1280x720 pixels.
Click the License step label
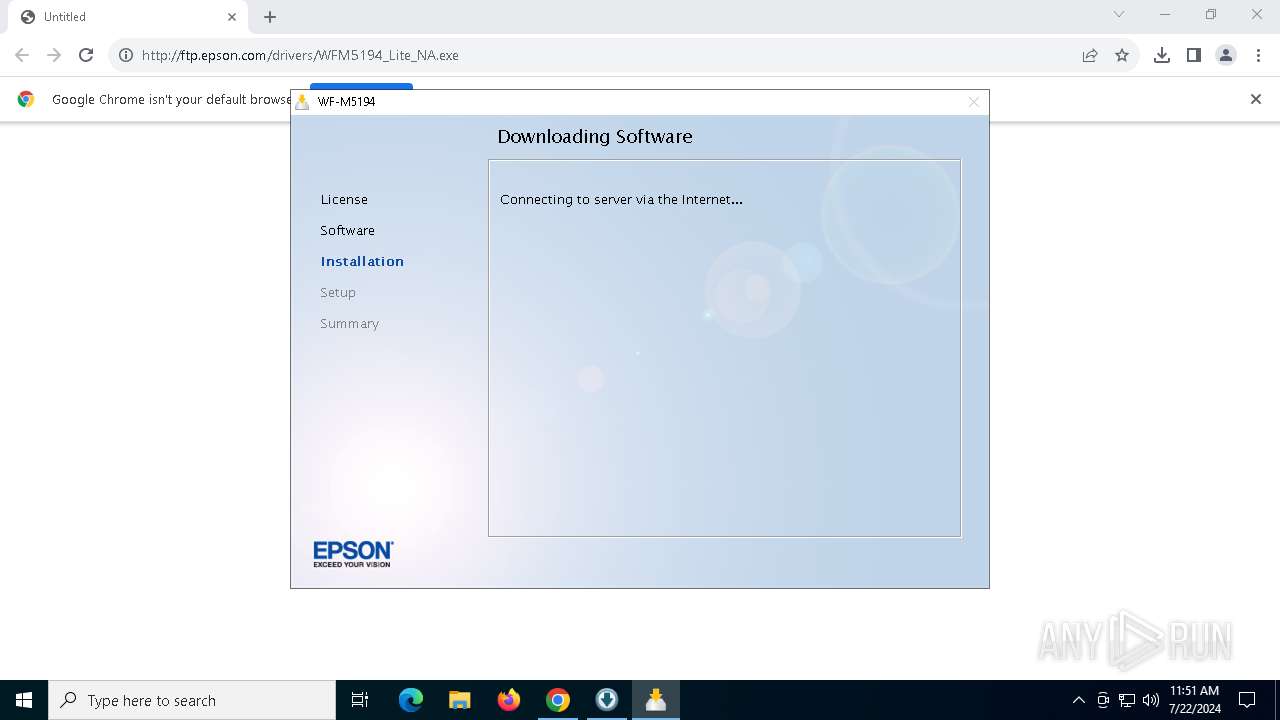(344, 200)
